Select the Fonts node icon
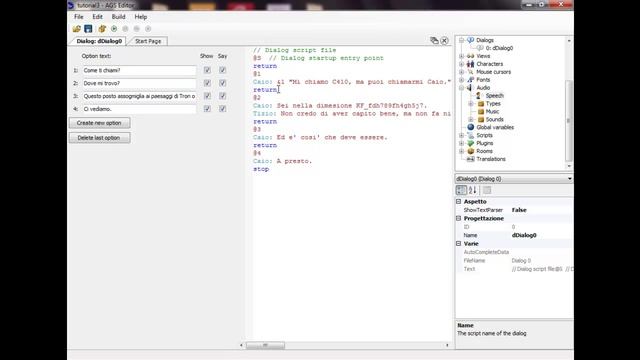640x360 pixels. 471,80
